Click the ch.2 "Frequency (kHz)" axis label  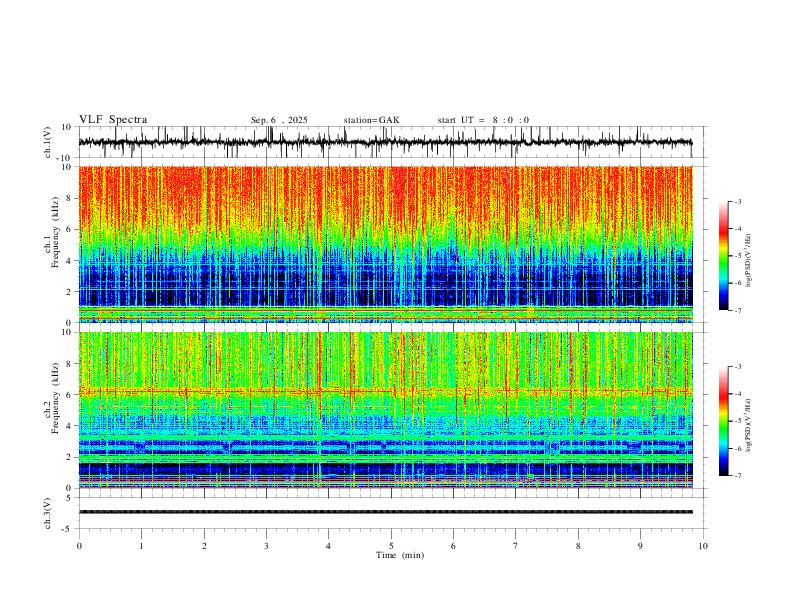tap(55, 398)
